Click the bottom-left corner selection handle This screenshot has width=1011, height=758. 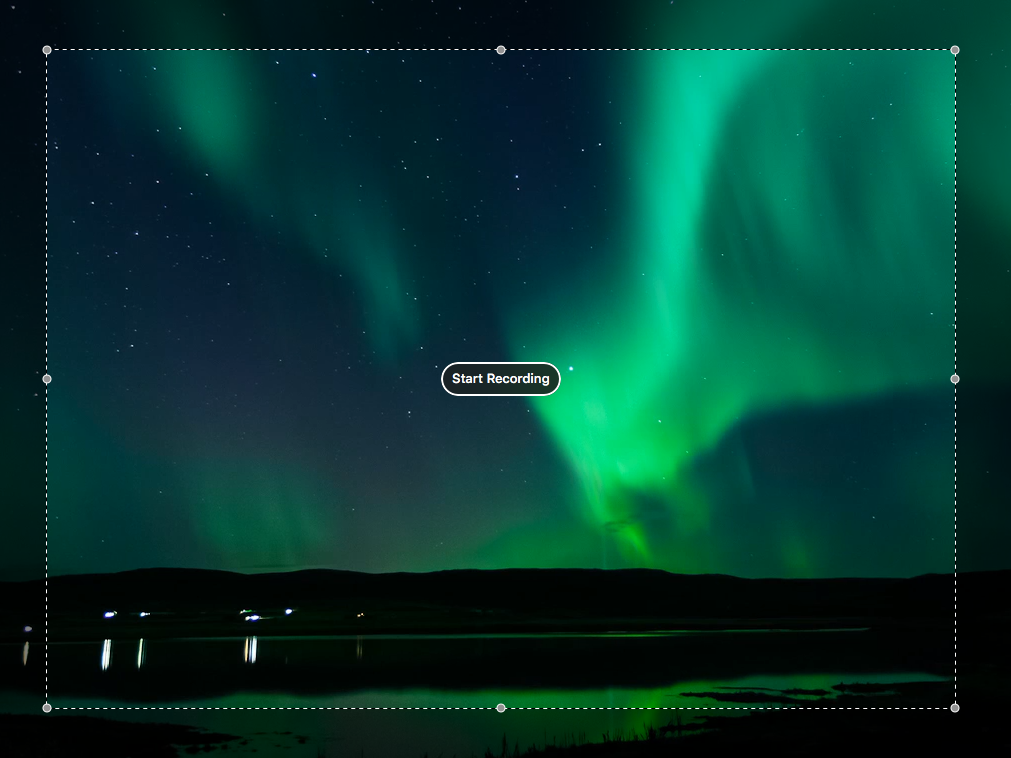(x=47, y=708)
